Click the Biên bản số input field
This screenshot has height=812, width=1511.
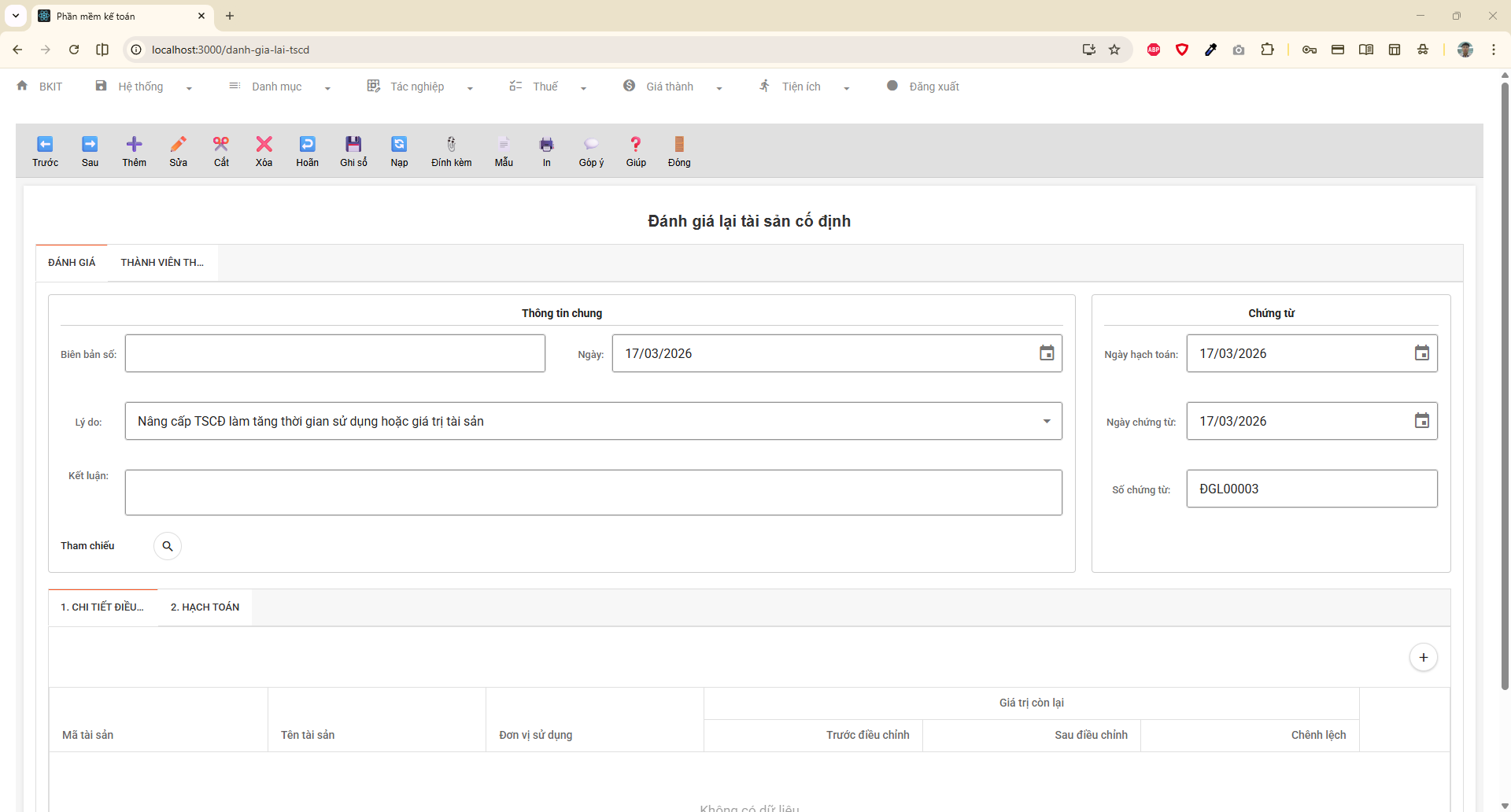coord(335,353)
